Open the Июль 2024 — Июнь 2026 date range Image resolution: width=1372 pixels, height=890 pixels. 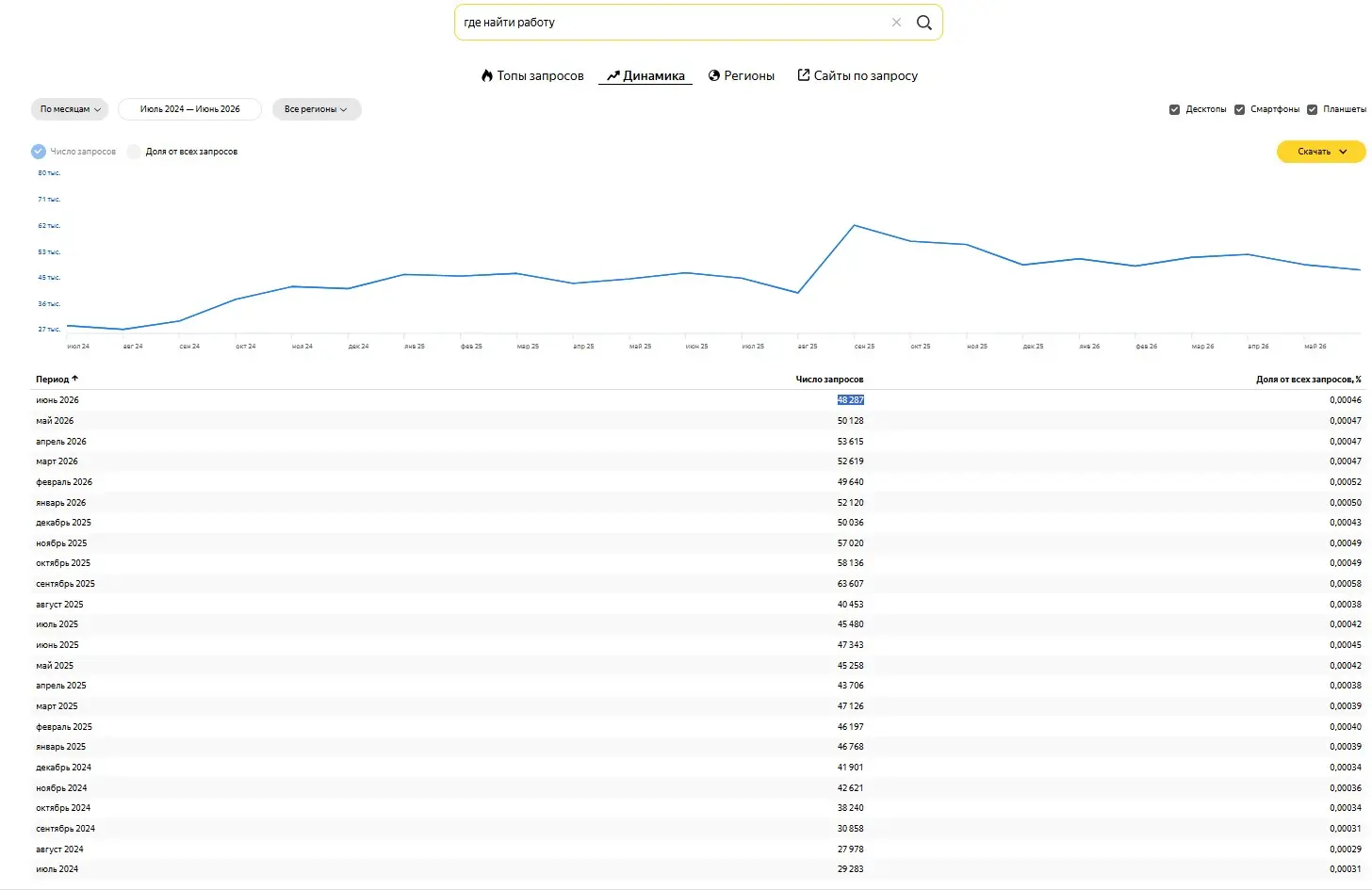coord(189,109)
